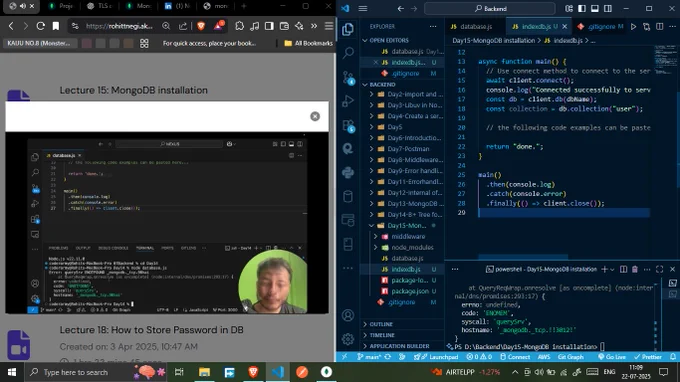The height and width of the screenshot is (382, 680).
Task: Open a new browser tab
Action: coord(244,6)
